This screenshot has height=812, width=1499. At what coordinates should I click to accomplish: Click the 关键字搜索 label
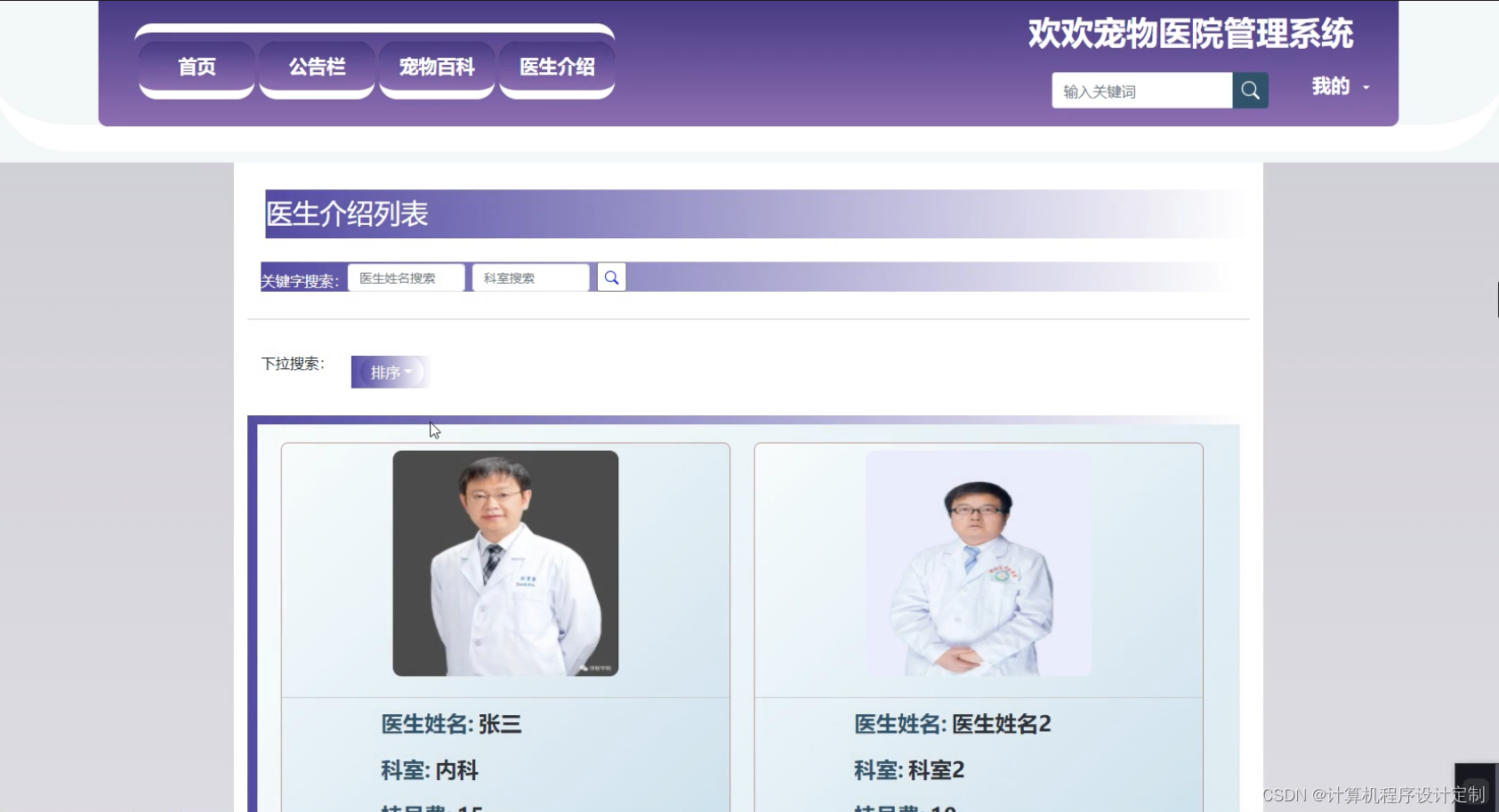[300, 281]
